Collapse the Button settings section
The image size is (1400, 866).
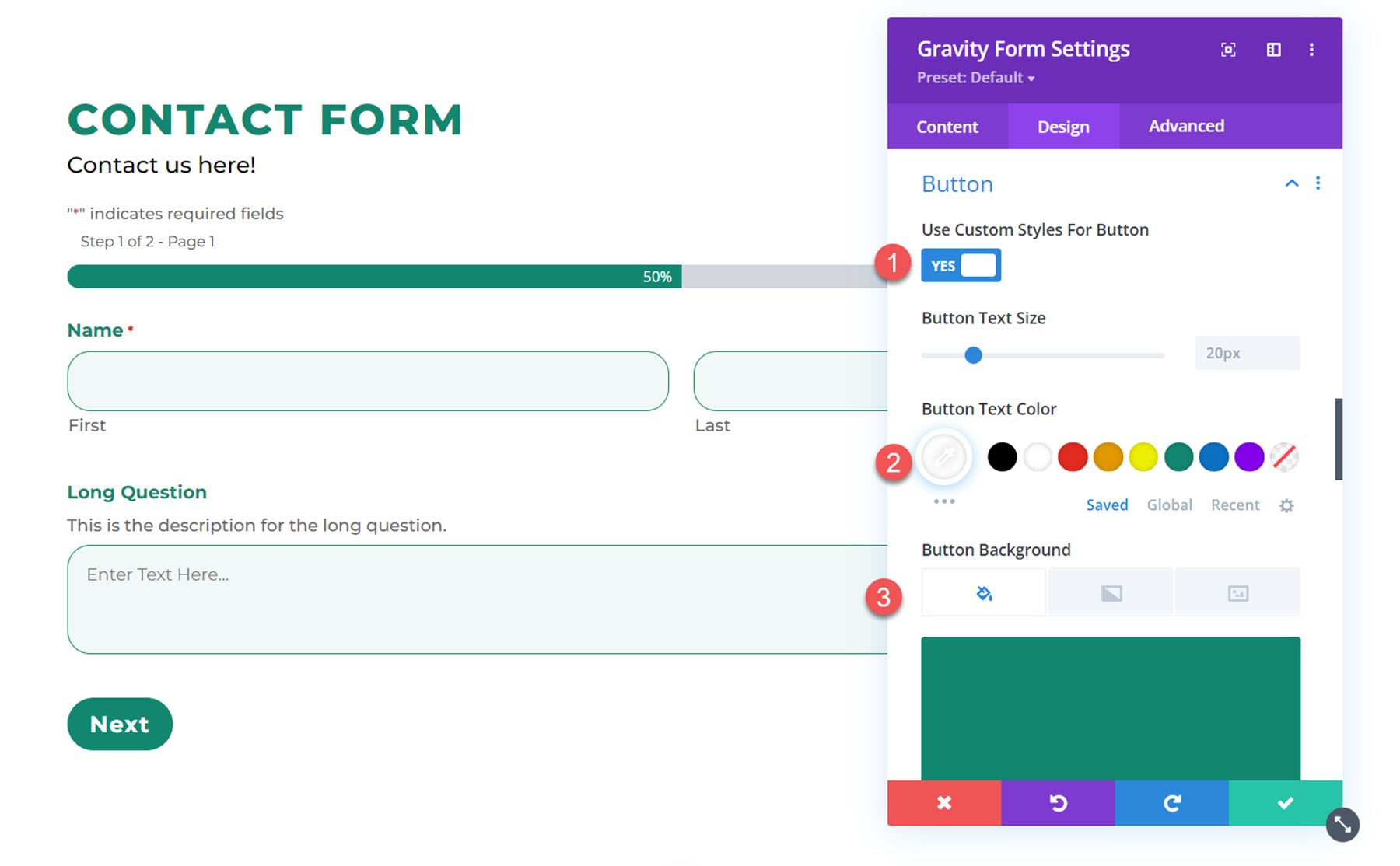point(1291,183)
